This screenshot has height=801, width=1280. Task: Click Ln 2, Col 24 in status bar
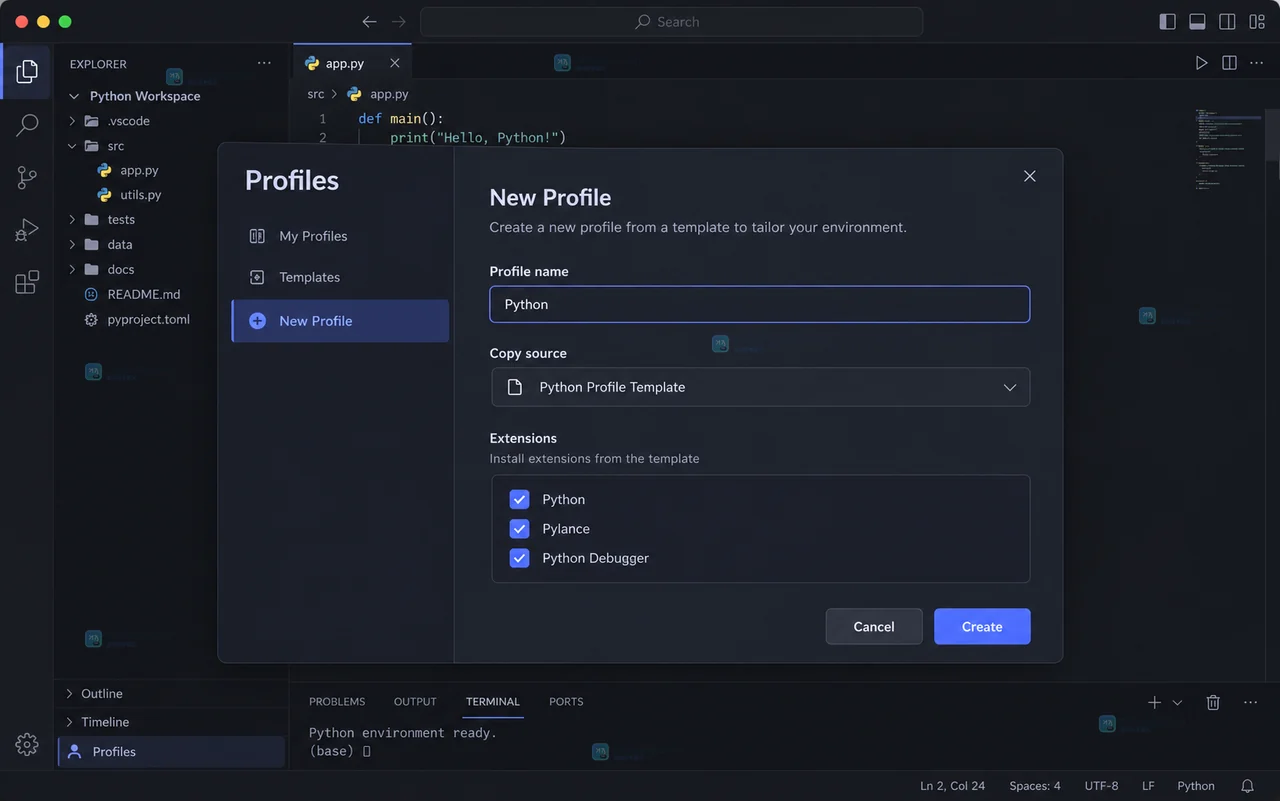click(x=953, y=786)
